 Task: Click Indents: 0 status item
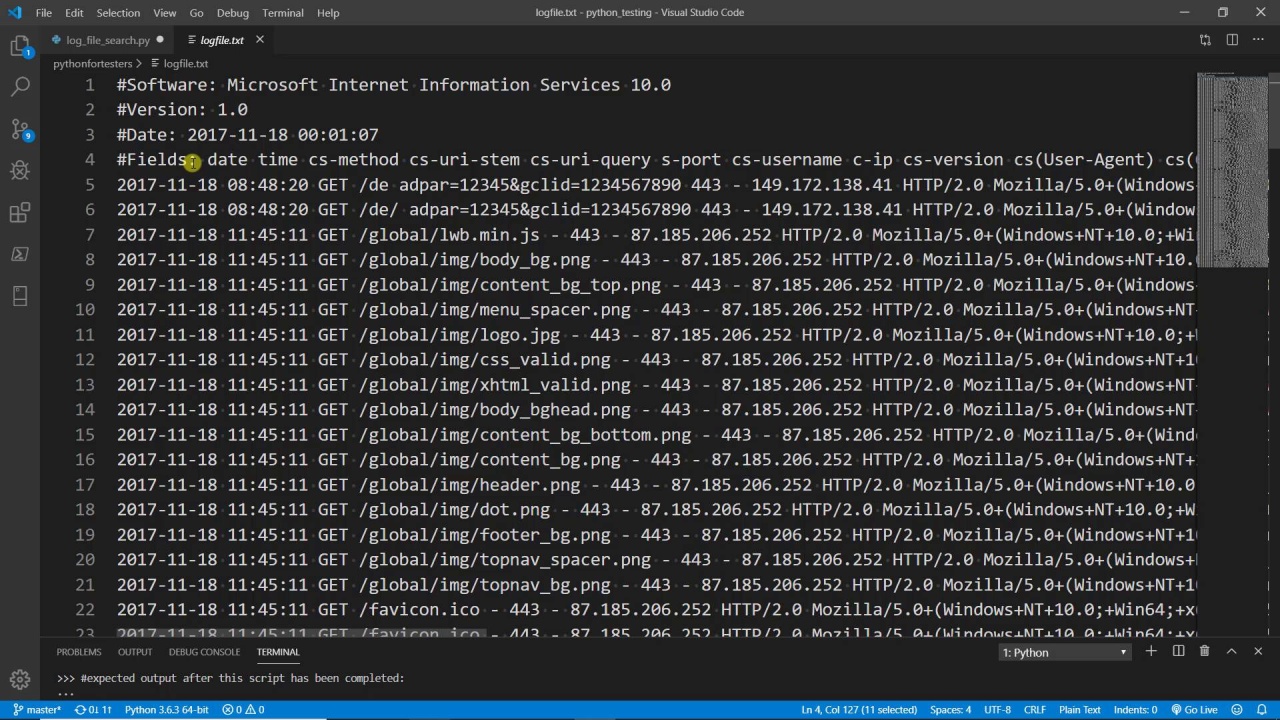pos(1135,710)
